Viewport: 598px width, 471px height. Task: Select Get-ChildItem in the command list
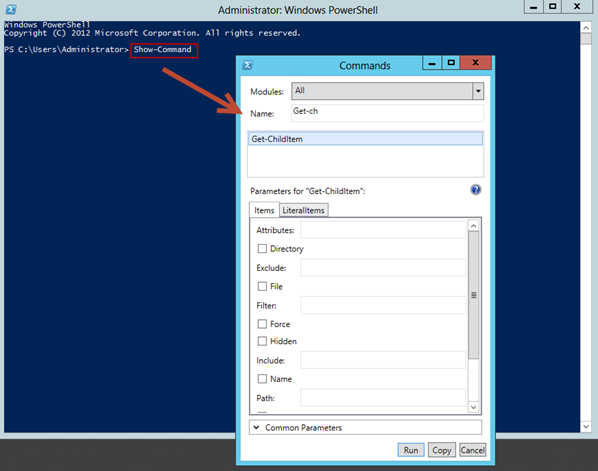(x=365, y=139)
